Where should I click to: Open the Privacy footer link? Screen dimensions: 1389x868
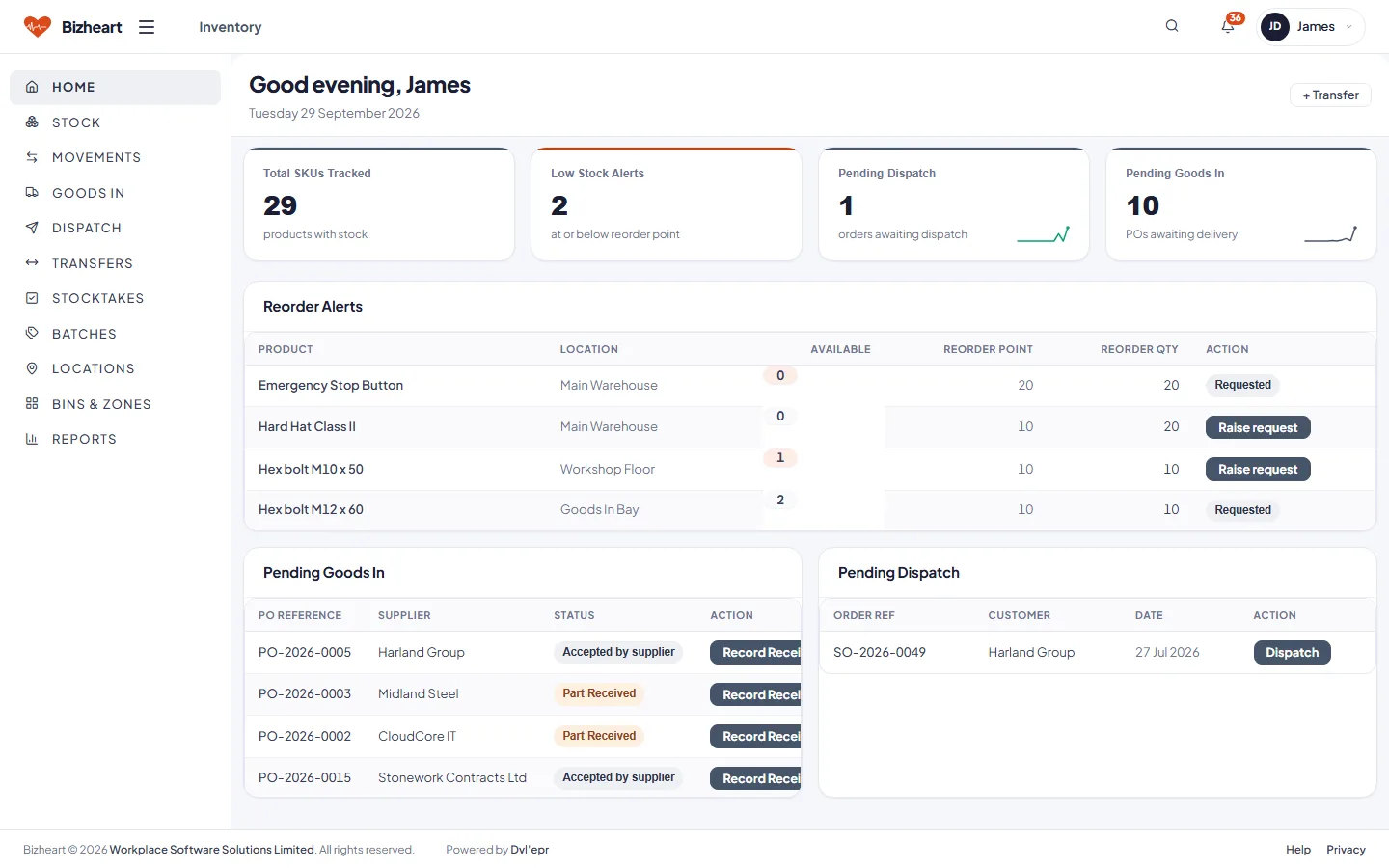[1346, 850]
